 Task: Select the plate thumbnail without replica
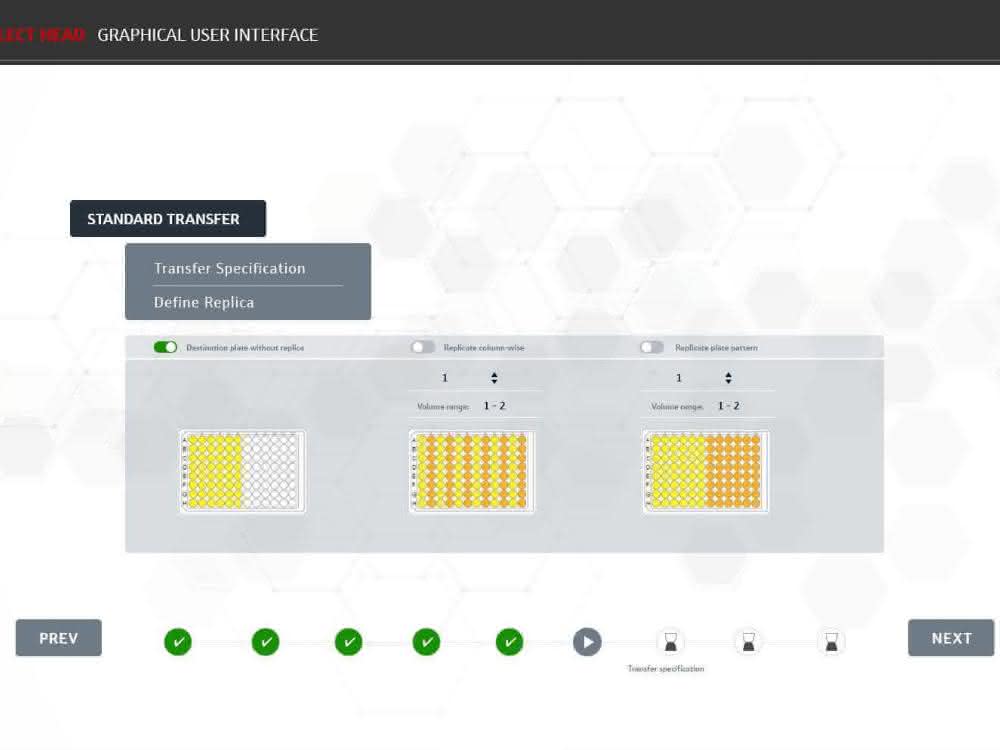242,471
